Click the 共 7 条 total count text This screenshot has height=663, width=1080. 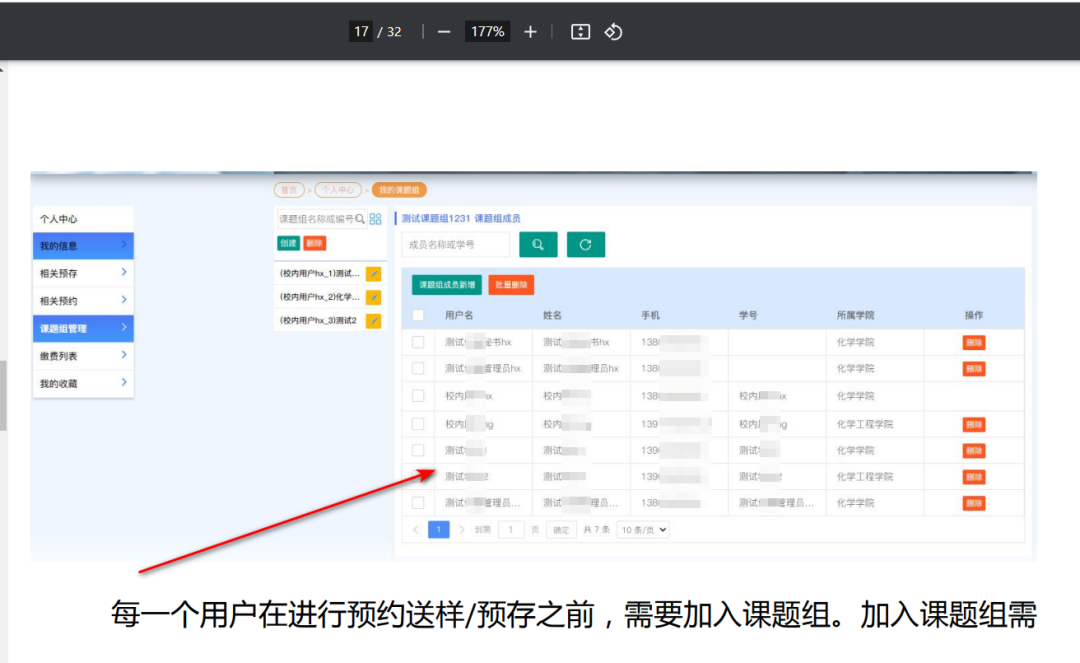[596, 529]
